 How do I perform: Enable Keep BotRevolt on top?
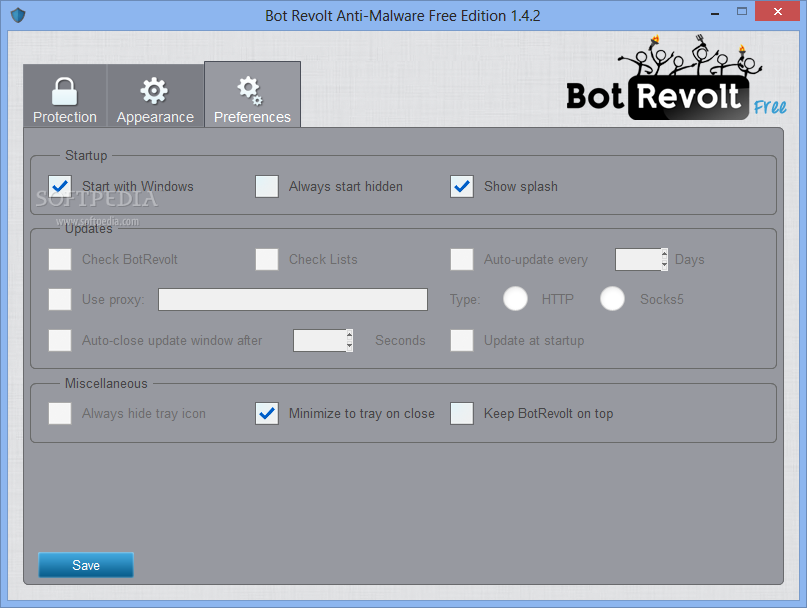(x=462, y=413)
